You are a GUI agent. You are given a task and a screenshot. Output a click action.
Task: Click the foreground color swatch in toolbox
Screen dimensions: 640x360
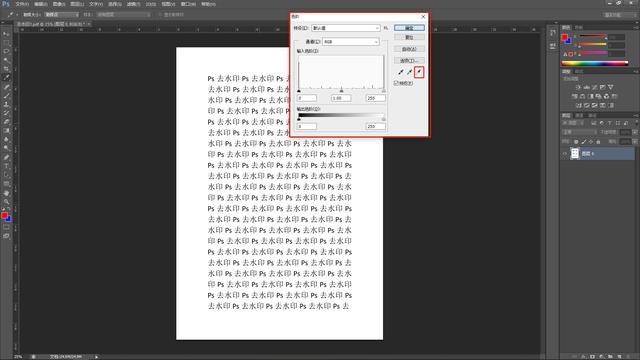pos(4,216)
